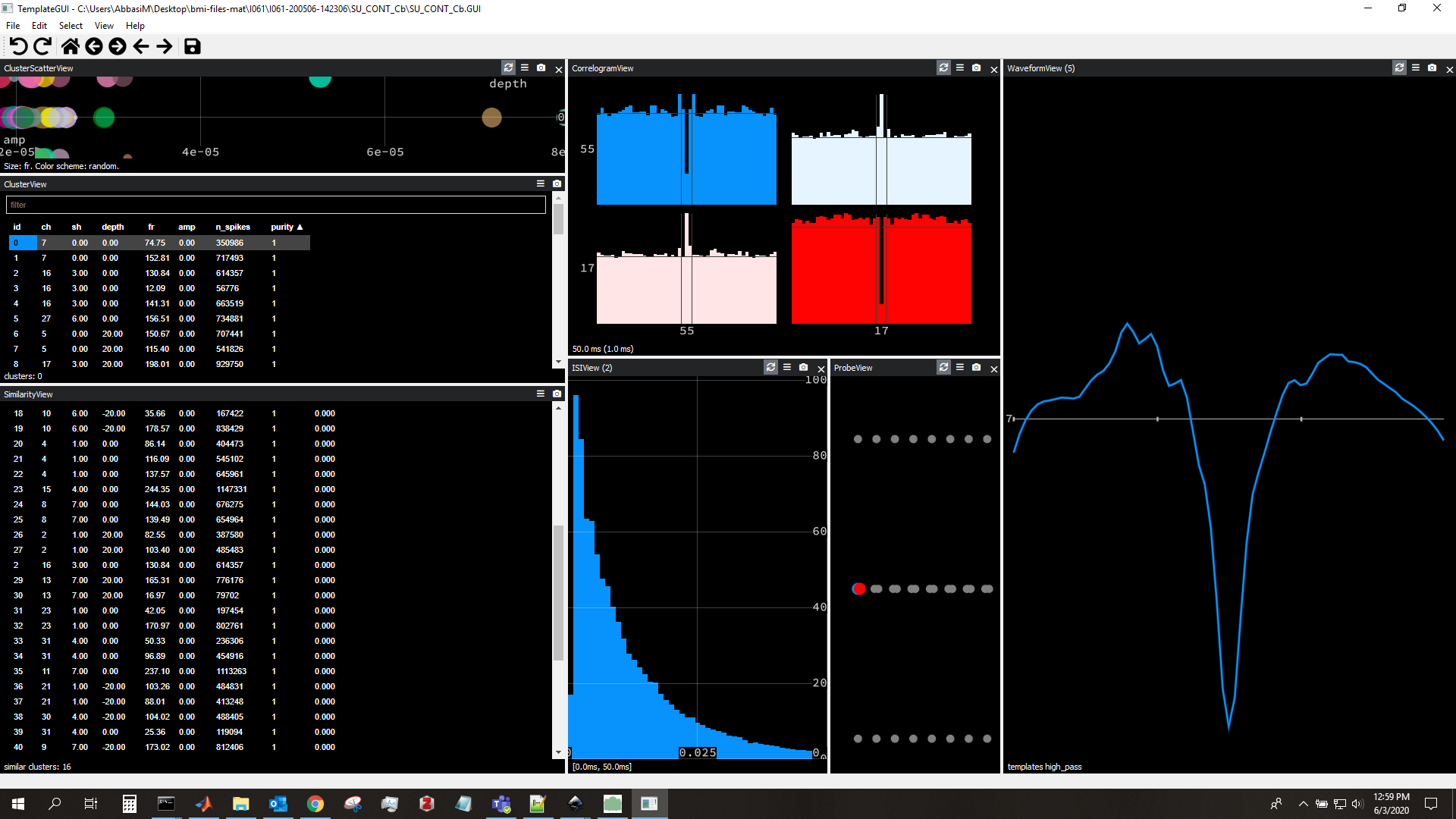Click the Undo icon in the toolbar
The height and width of the screenshot is (819, 1456).
click(x=19, y=46)
